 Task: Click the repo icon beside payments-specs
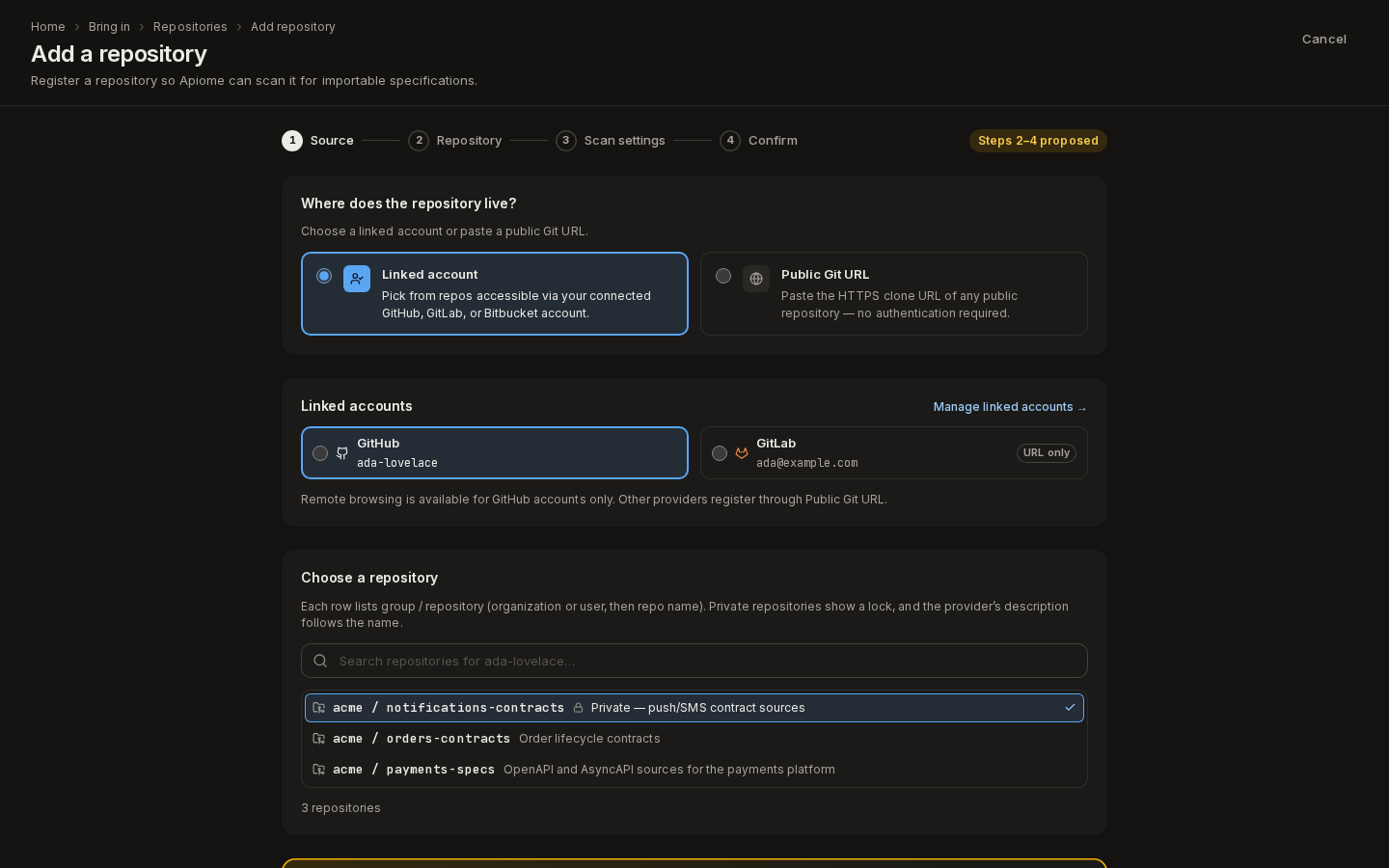pyautogui.click(x=319, y=770)
